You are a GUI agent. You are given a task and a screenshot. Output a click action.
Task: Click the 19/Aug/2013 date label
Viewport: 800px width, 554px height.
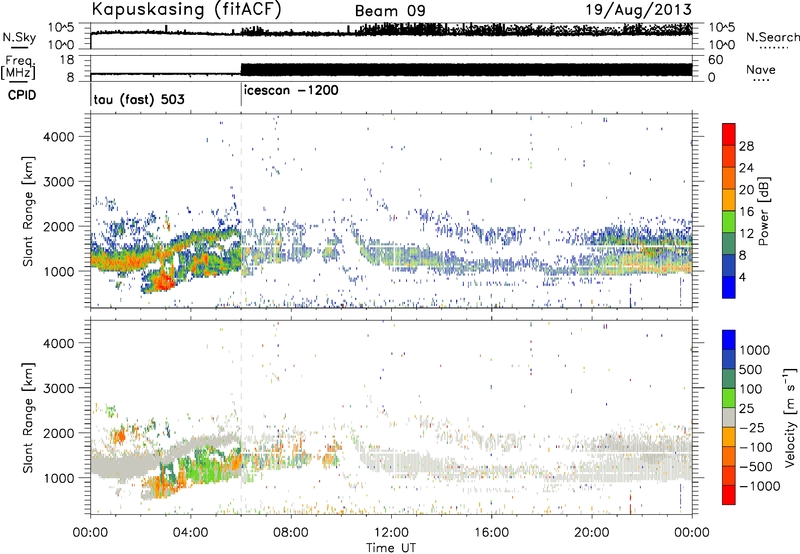click(638, 10)
